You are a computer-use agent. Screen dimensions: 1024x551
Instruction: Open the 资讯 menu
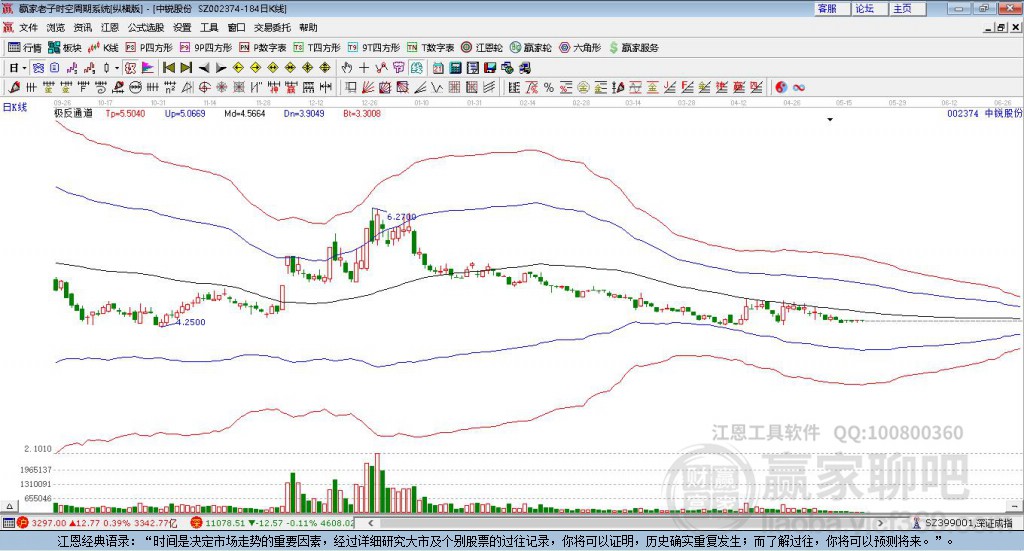83,27
